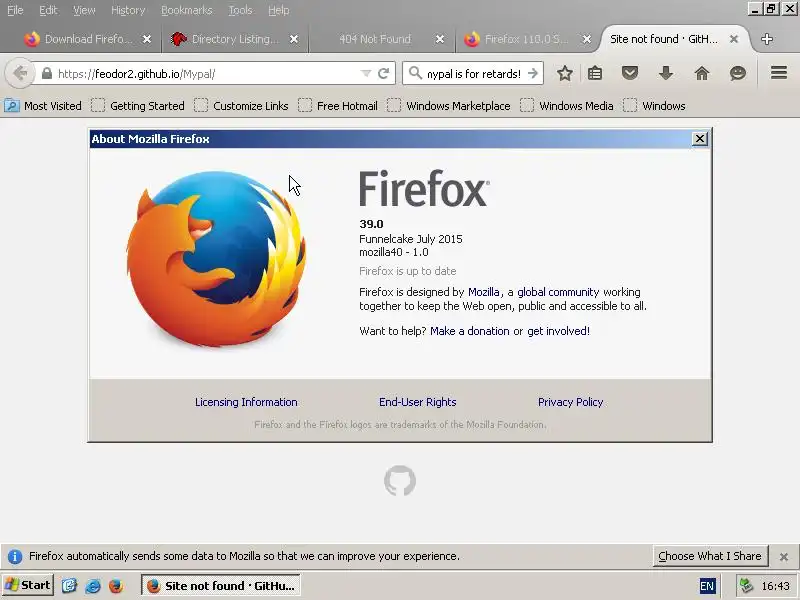Image resolution: width=800 pixels, height=600 pixels.
Task: Open the Windows bookmark
Action: click(x=655, y=106)
